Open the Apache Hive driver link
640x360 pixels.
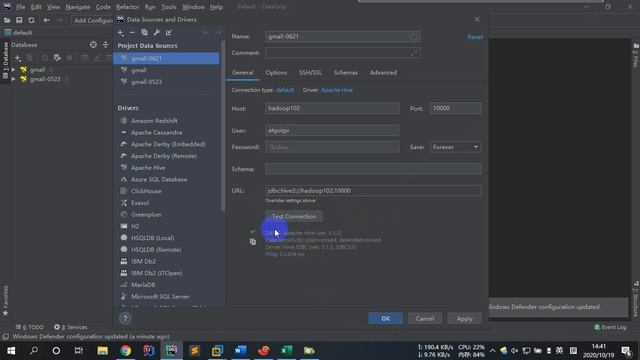[x=337, y=90]
